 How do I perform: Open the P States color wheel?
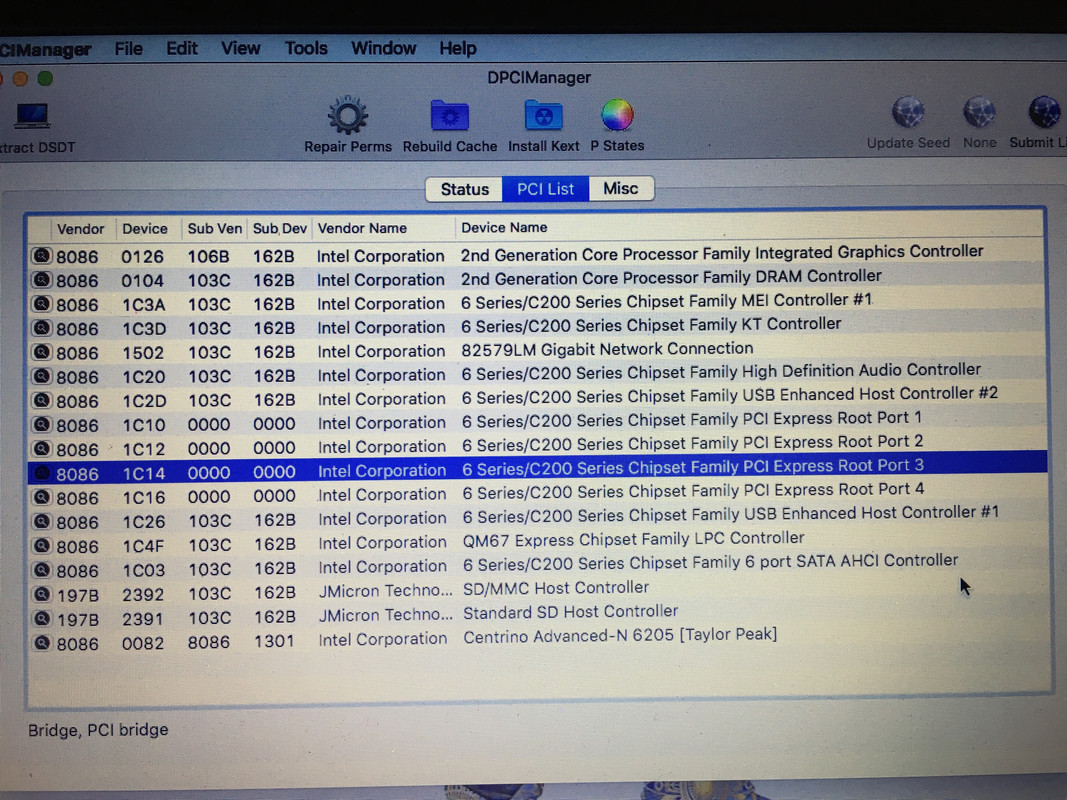tap(617, 116)
